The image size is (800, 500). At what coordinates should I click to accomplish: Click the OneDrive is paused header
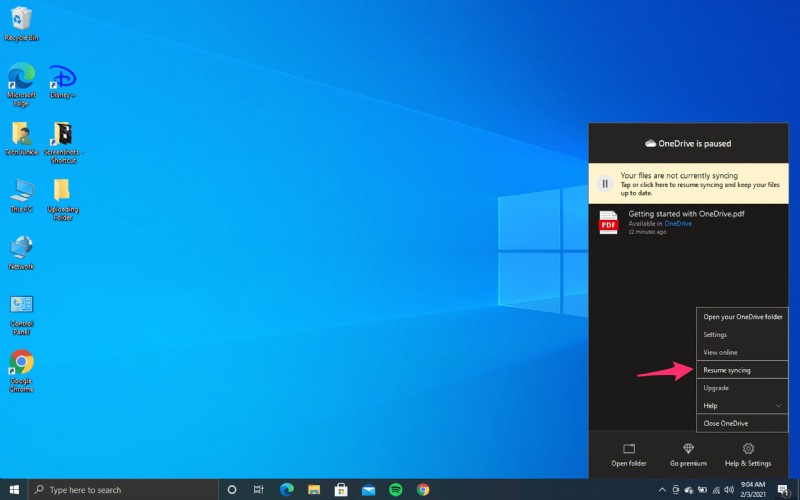click(x=688, y=143)
